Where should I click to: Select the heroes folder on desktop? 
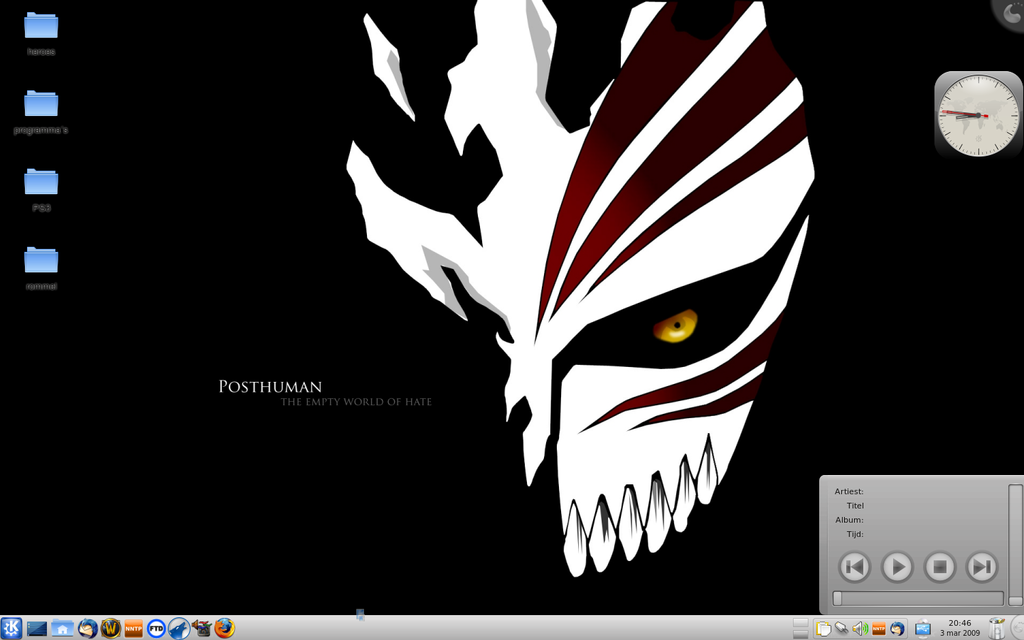pyautogui.click(x=41, y=33)
